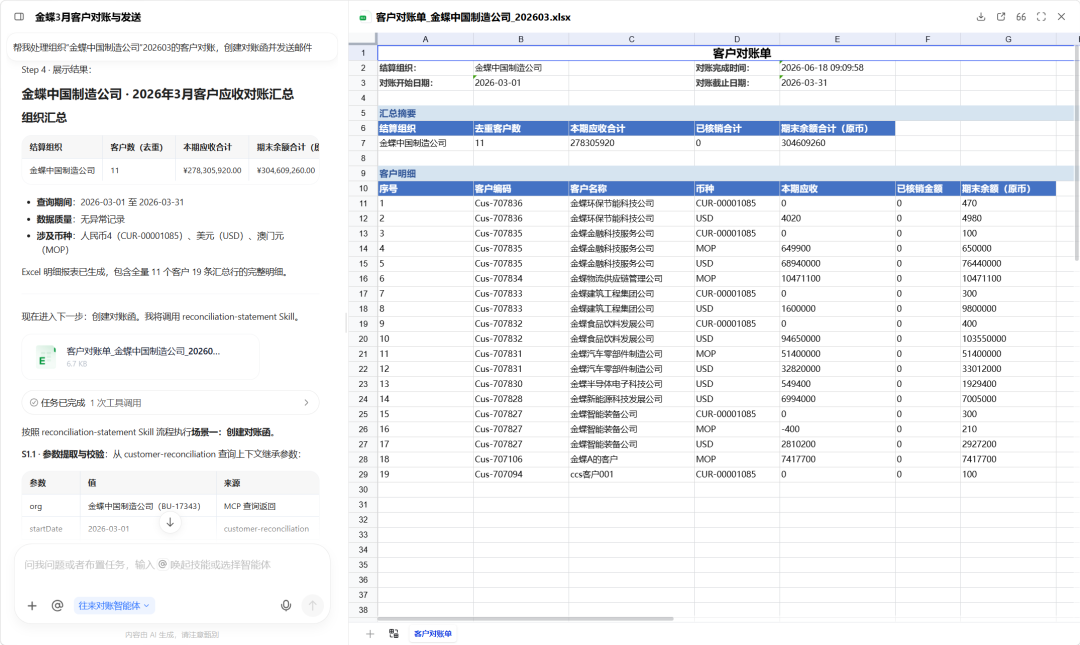1080x645 pixels.
Task: Open the spreadsheet in a new window
Action: 1001,17
